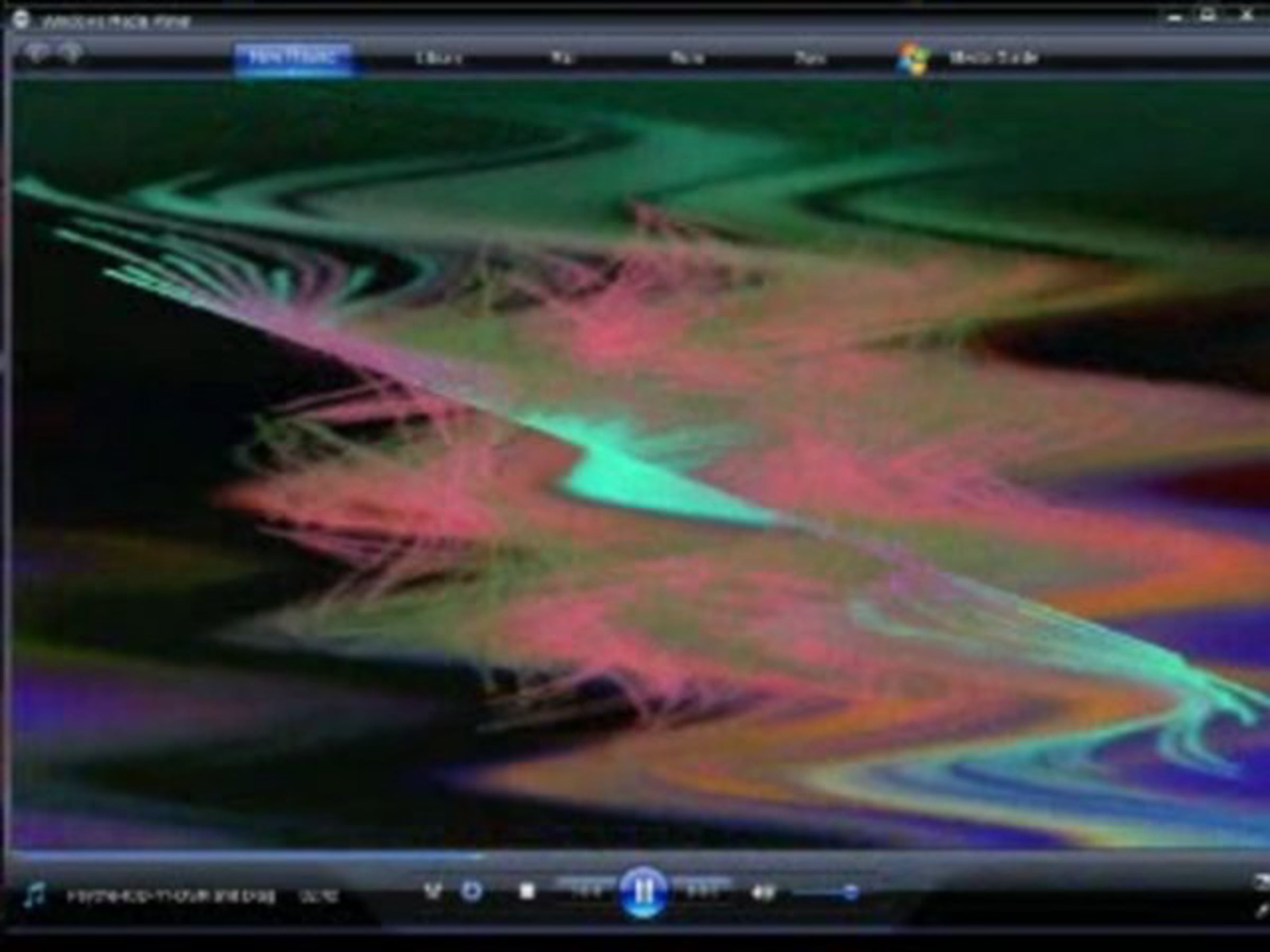Pause playback with the blue button
The width and height of the screenshot is (1270, 952).
pos(643,891)
